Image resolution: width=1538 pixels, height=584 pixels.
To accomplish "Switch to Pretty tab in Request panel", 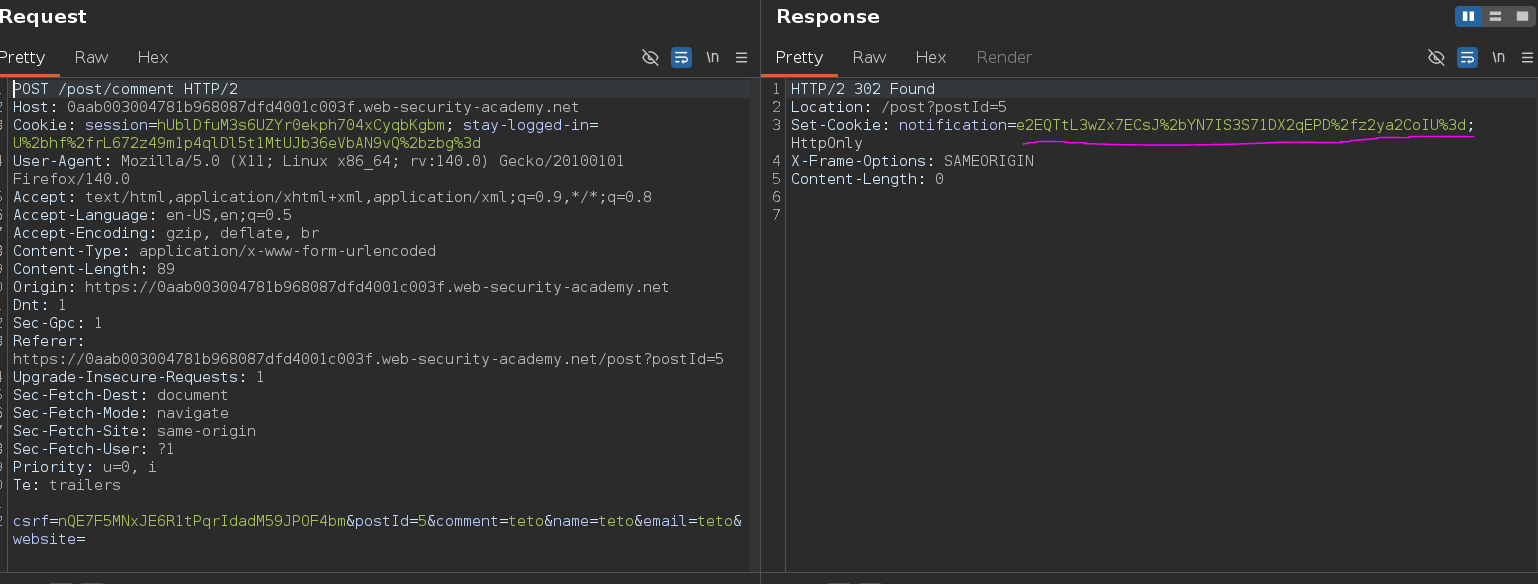I will click(22, 57).
